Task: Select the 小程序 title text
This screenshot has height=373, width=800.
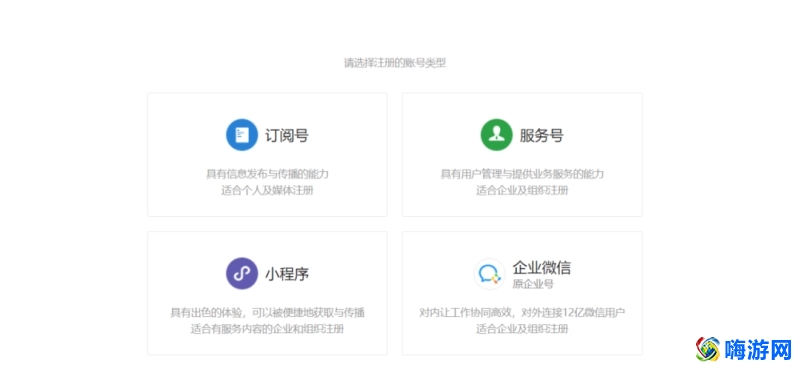Action: tap(287, 274)
